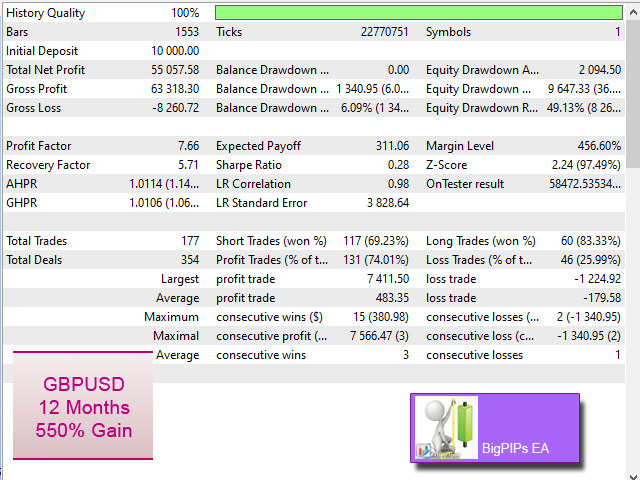Click the BigPIPs EA label

tap(515, 448)
